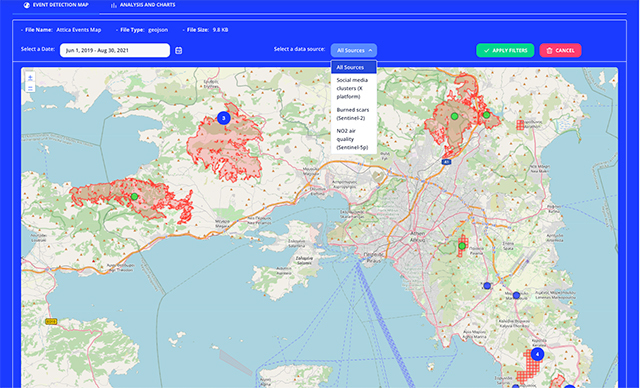The width and height of the screenshot is (640, 388).
Task: Click the file type value 'geojson'
Action: [x=158, y=30]
